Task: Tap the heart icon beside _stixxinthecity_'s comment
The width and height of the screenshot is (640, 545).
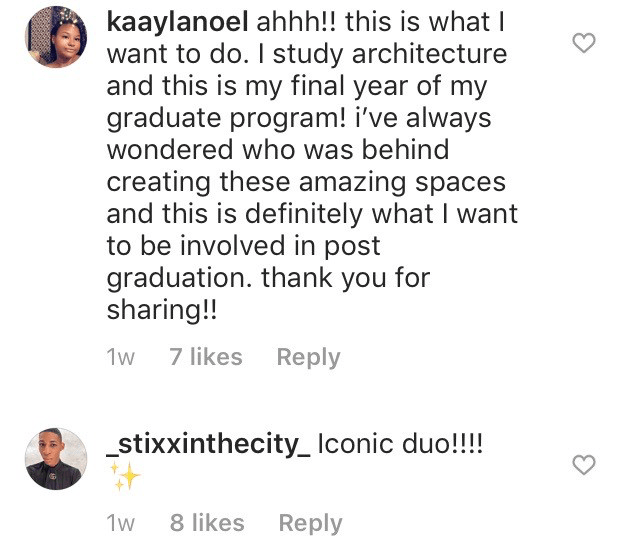Action: point(586,464)
